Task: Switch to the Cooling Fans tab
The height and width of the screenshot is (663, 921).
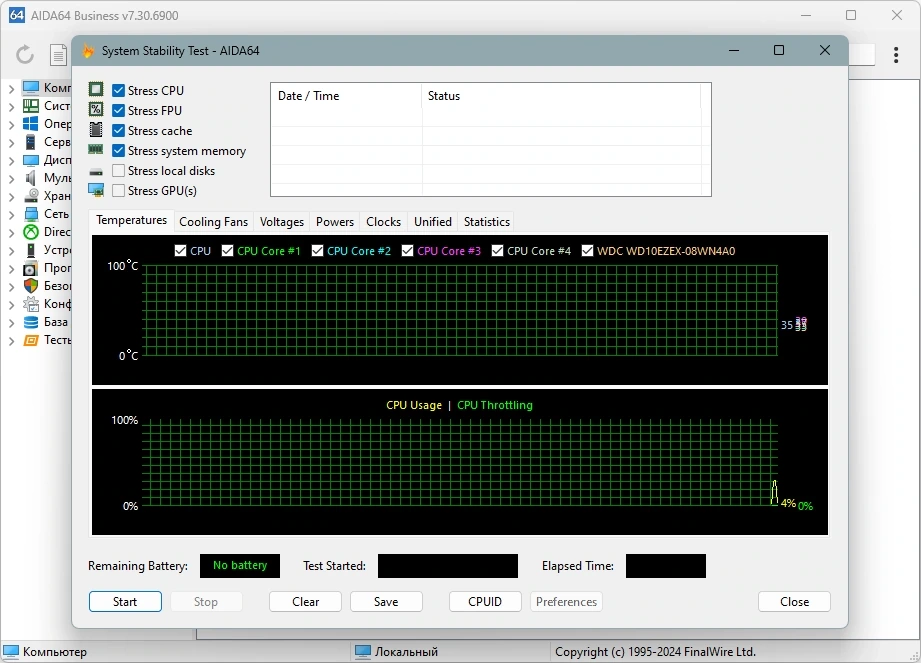Action: tap(213, 222)
